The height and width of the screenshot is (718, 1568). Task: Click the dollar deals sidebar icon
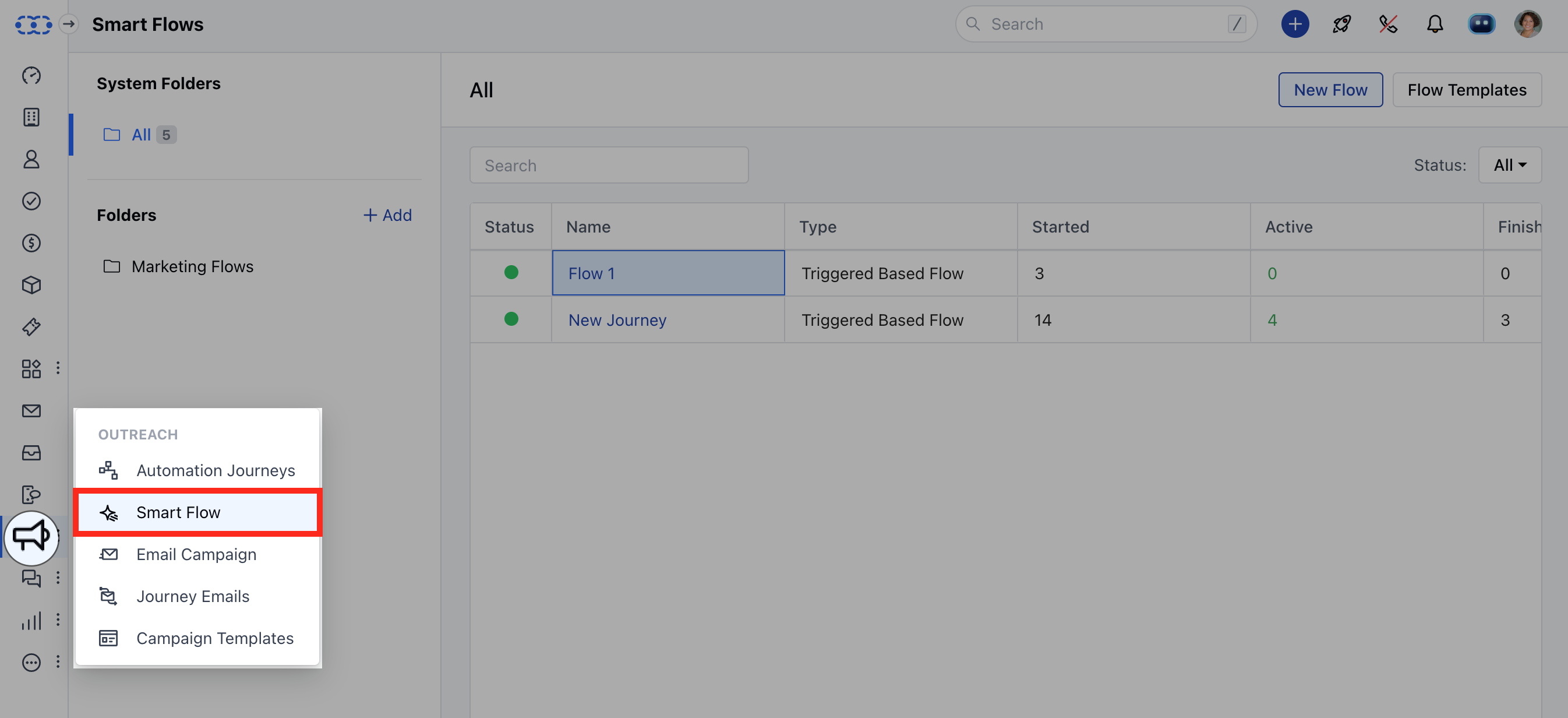pos(31,243)
